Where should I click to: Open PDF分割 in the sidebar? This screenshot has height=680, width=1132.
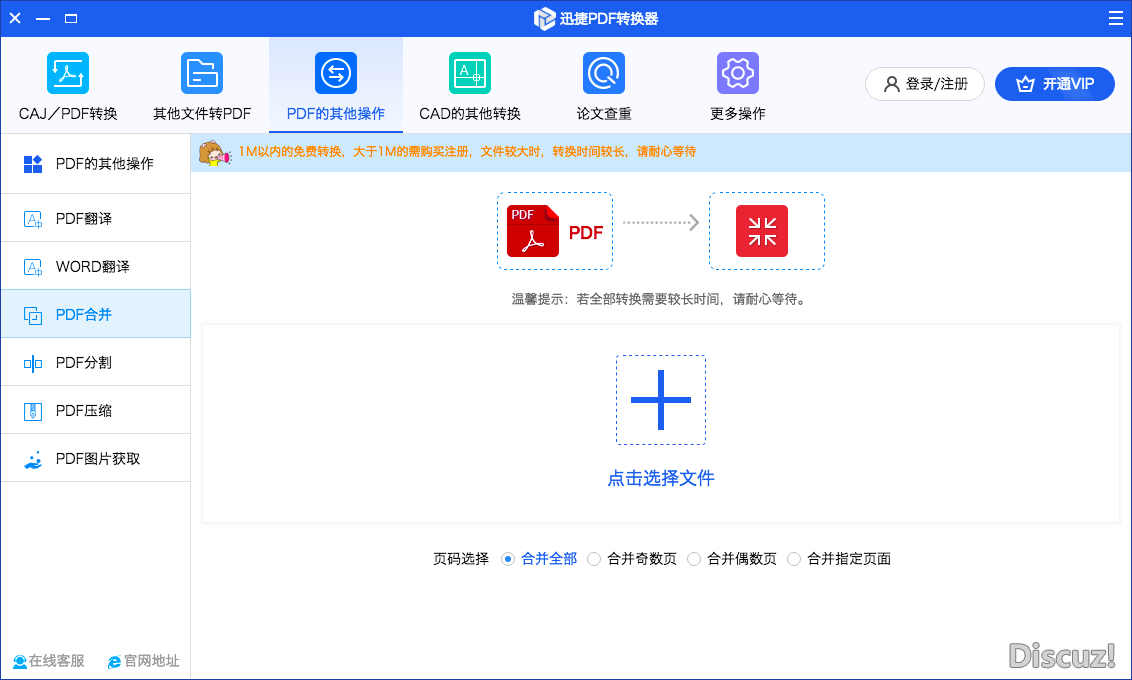click(x=95, y=362)
